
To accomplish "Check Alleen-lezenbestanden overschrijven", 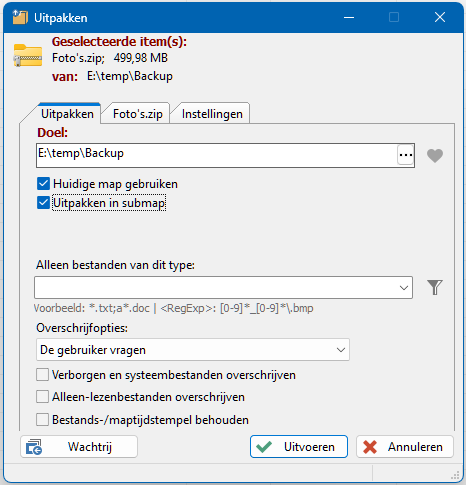I will (x=42, y=397).
